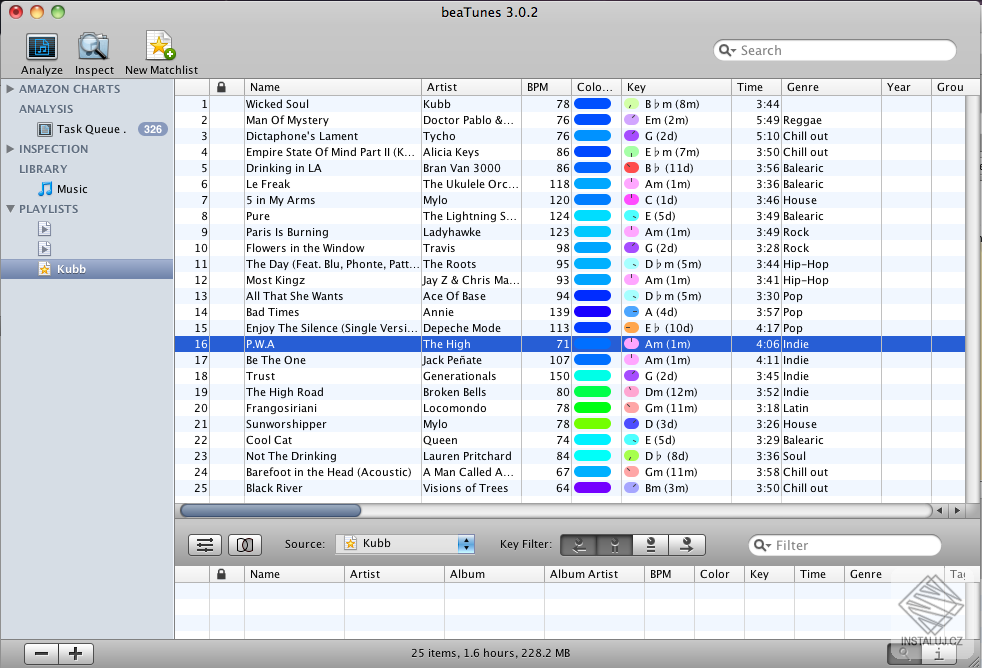Collapse the PLAYLISTS section

click(x=12, y=208)
